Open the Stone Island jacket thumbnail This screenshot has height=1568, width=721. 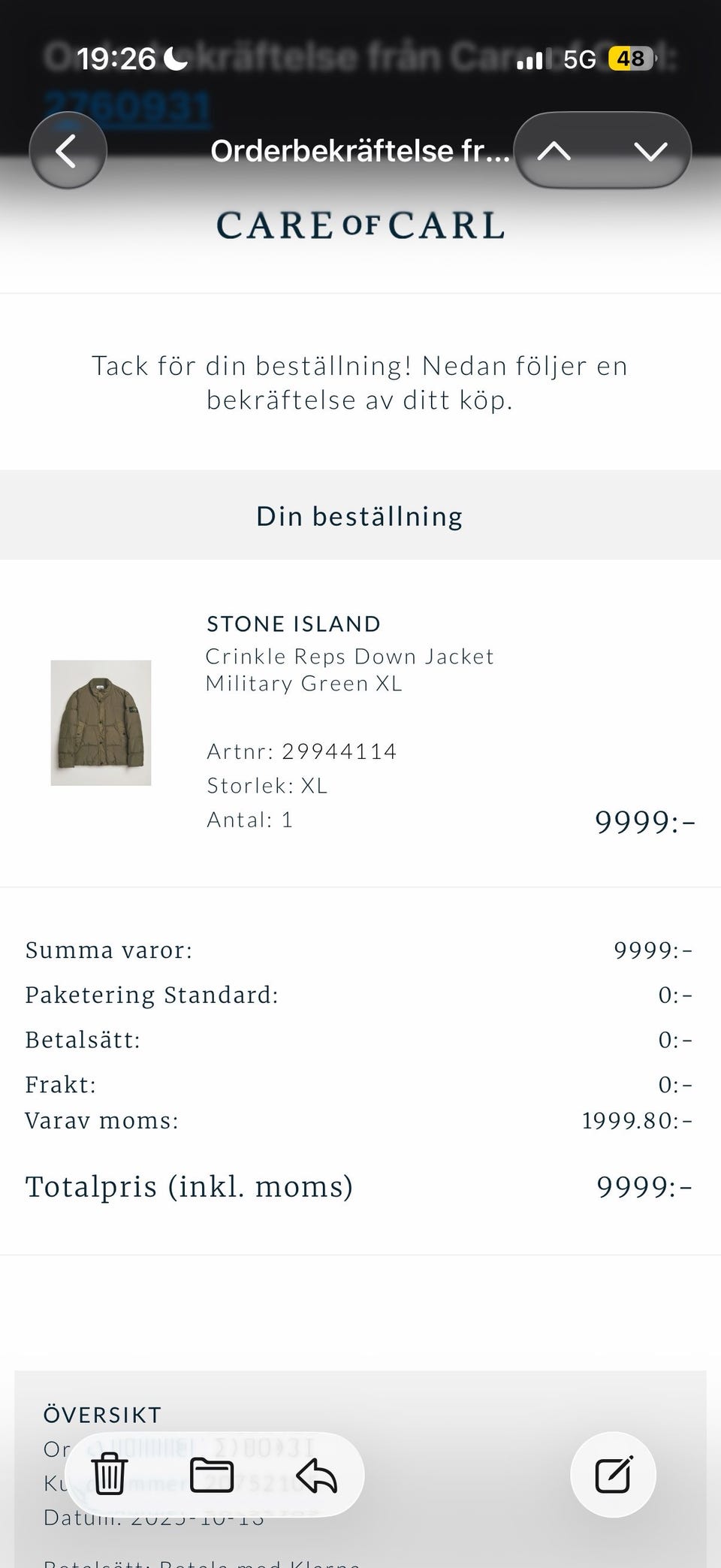click(x=101, y=723)
